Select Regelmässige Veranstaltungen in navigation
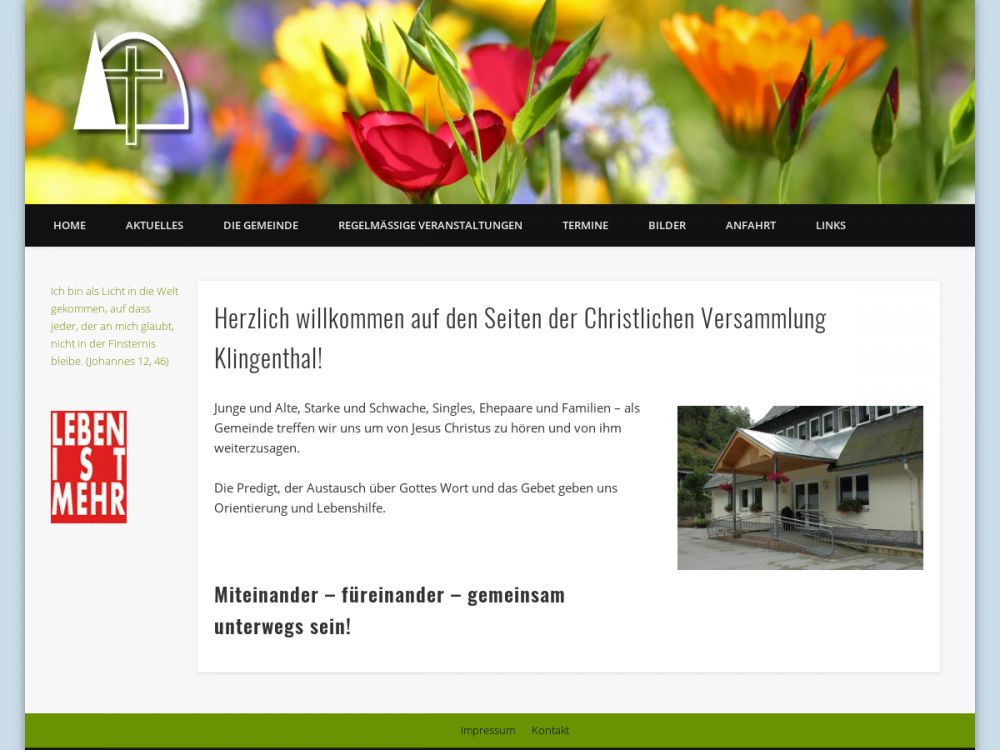Image resolution: width=1000 pixels, height=750 pixels. click(430, 225)
